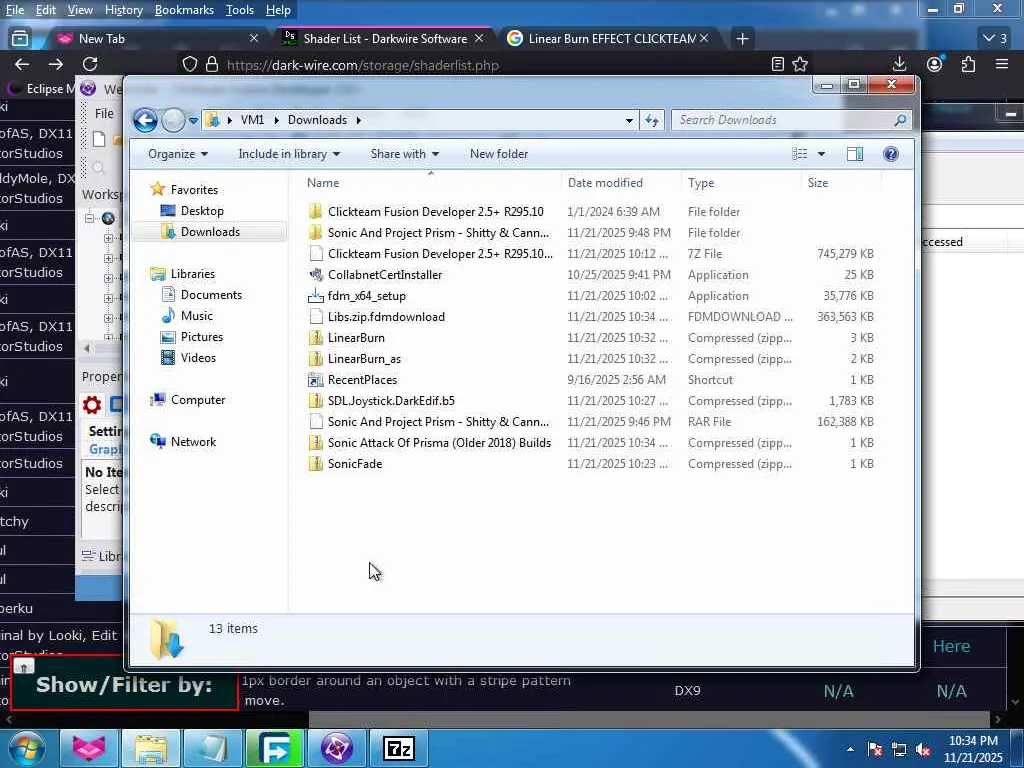Open Music library
This screenshot has height=768, width=1024.
click(197, 315)
